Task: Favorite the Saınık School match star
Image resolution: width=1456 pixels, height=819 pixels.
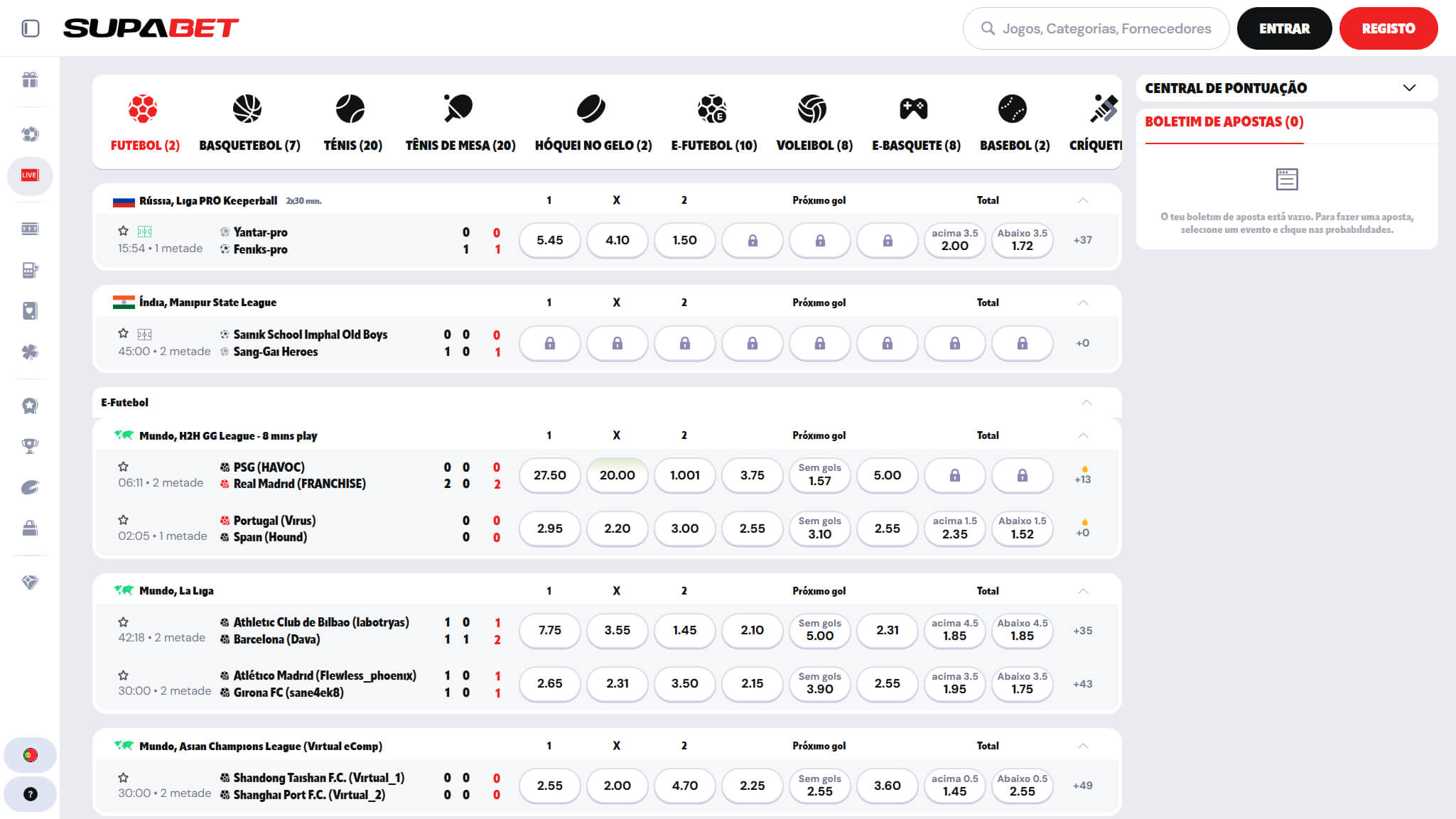Action: click(123, 334)
